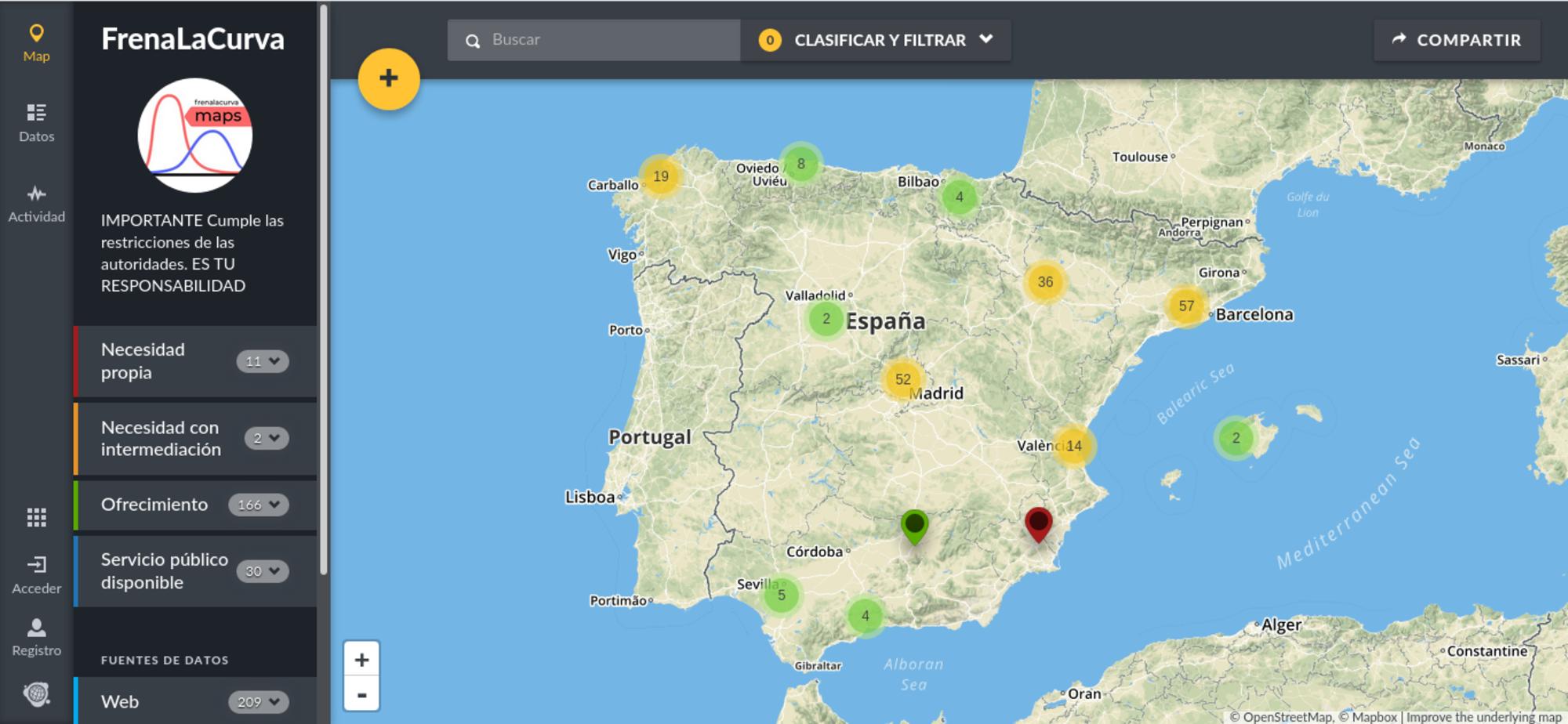Zoom out the map with minus control
Viewport: 1568px width, 724px height.
(x=361, y=694)
